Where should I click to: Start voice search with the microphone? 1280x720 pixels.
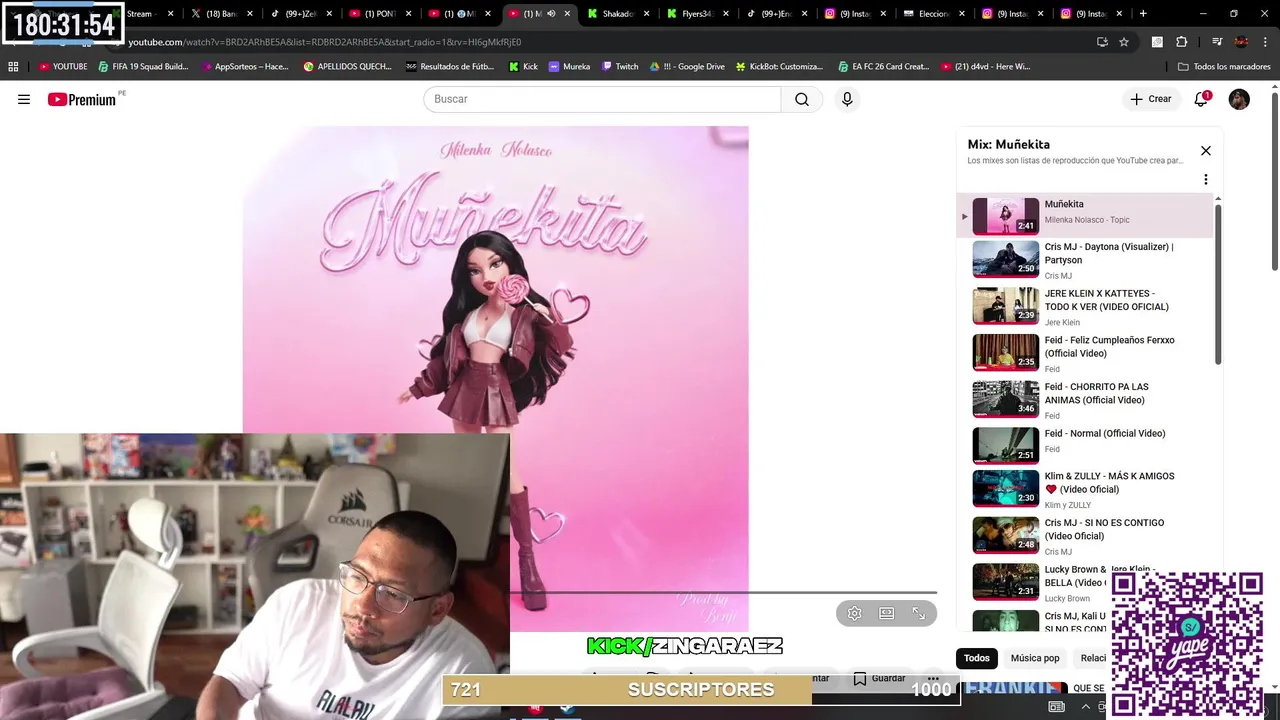point(847,99)
